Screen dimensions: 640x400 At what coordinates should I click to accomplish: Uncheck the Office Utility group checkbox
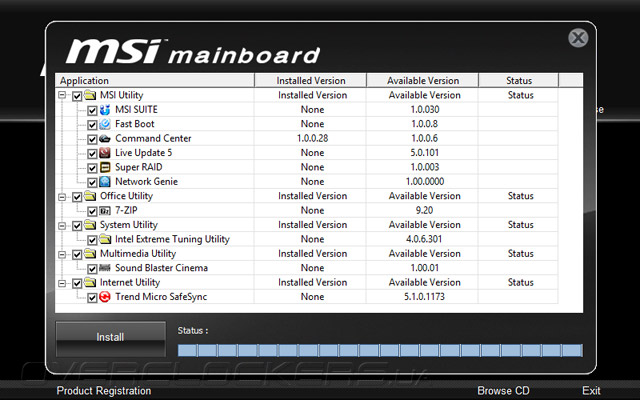77,197
